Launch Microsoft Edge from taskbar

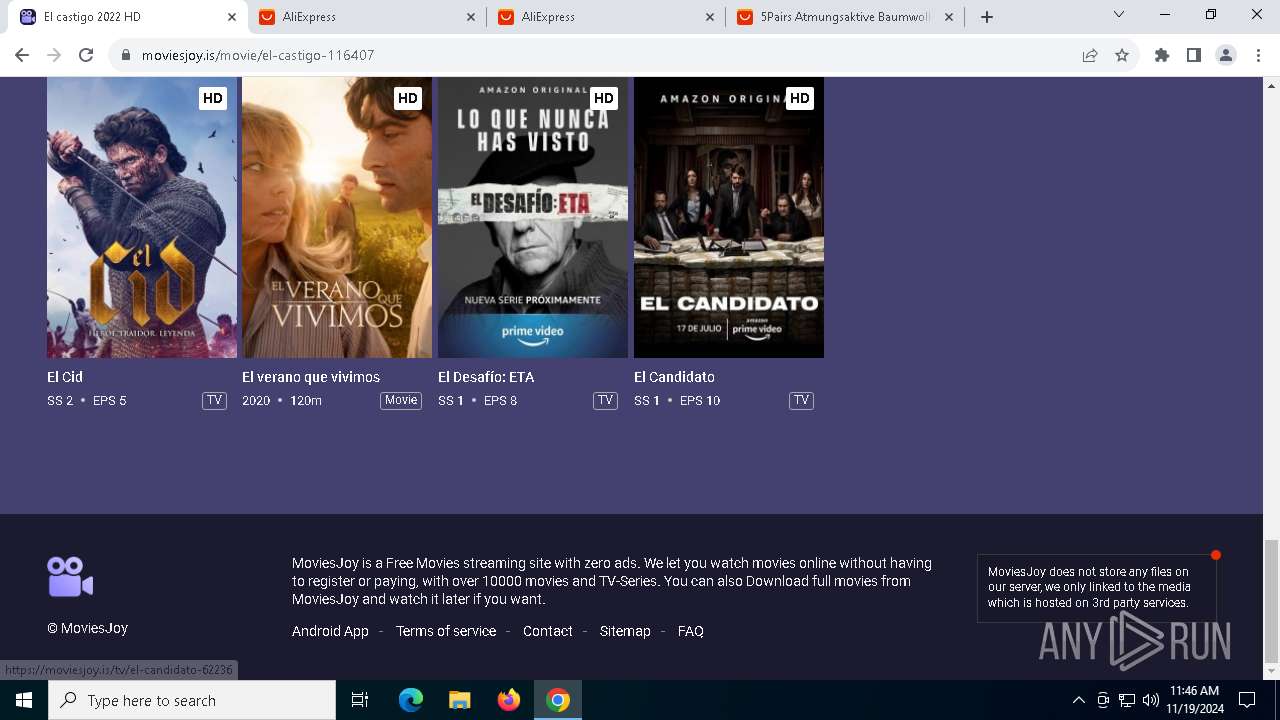pyautogui.click(x=411, y=700)
